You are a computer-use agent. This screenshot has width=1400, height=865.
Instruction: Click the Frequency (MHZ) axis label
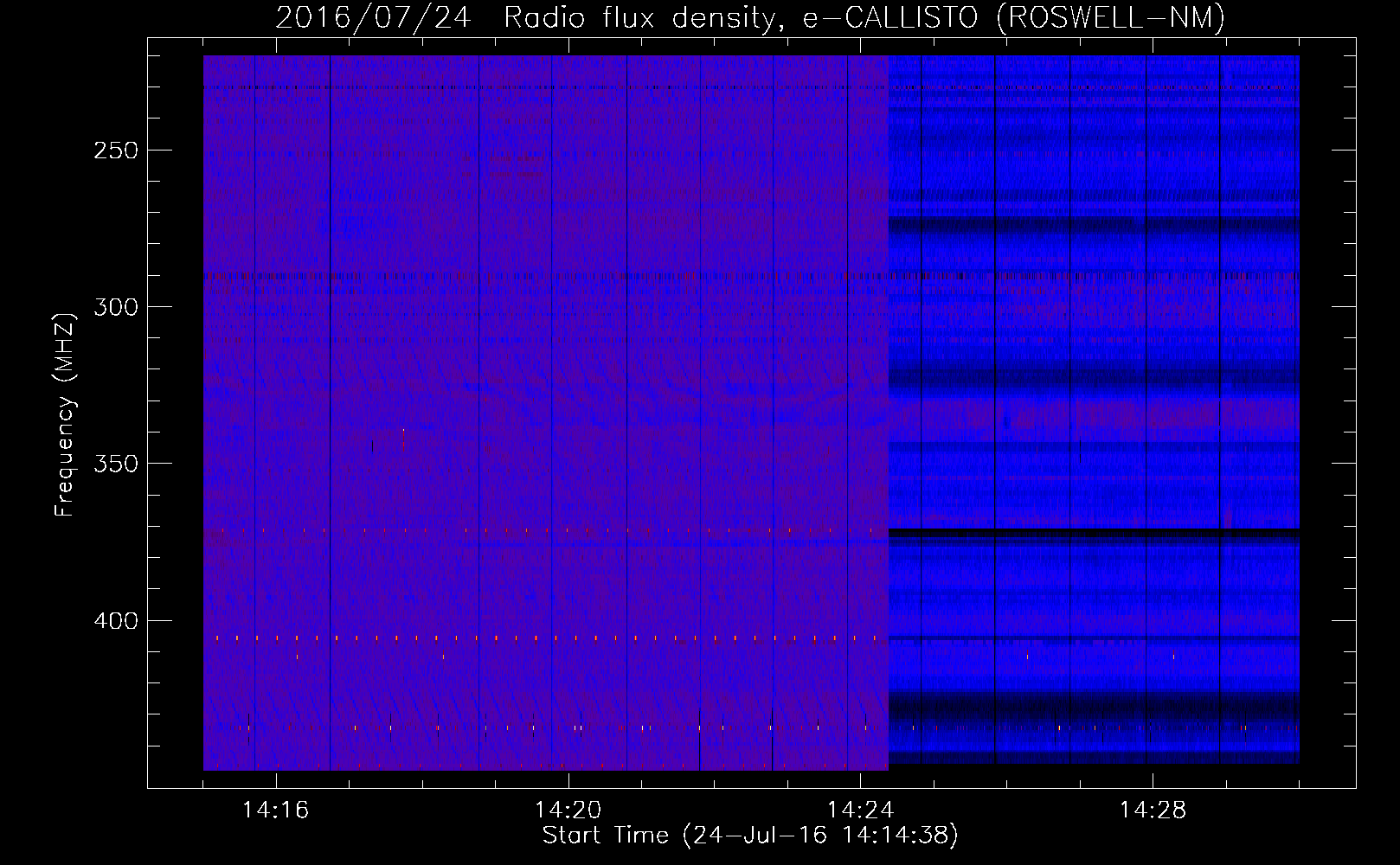click(x=65, y=414)
